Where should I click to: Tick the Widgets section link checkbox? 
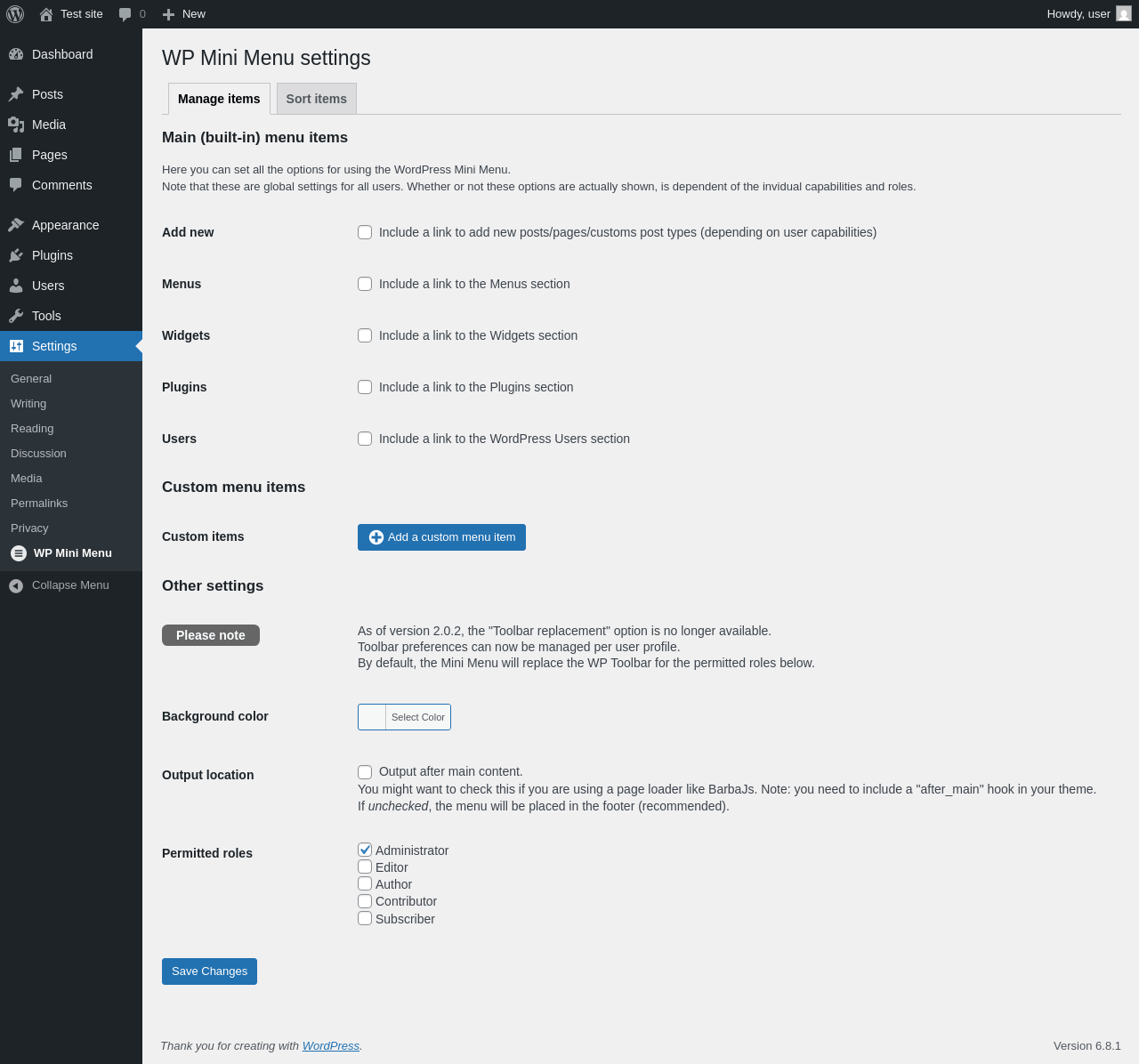tap(365, 335)
